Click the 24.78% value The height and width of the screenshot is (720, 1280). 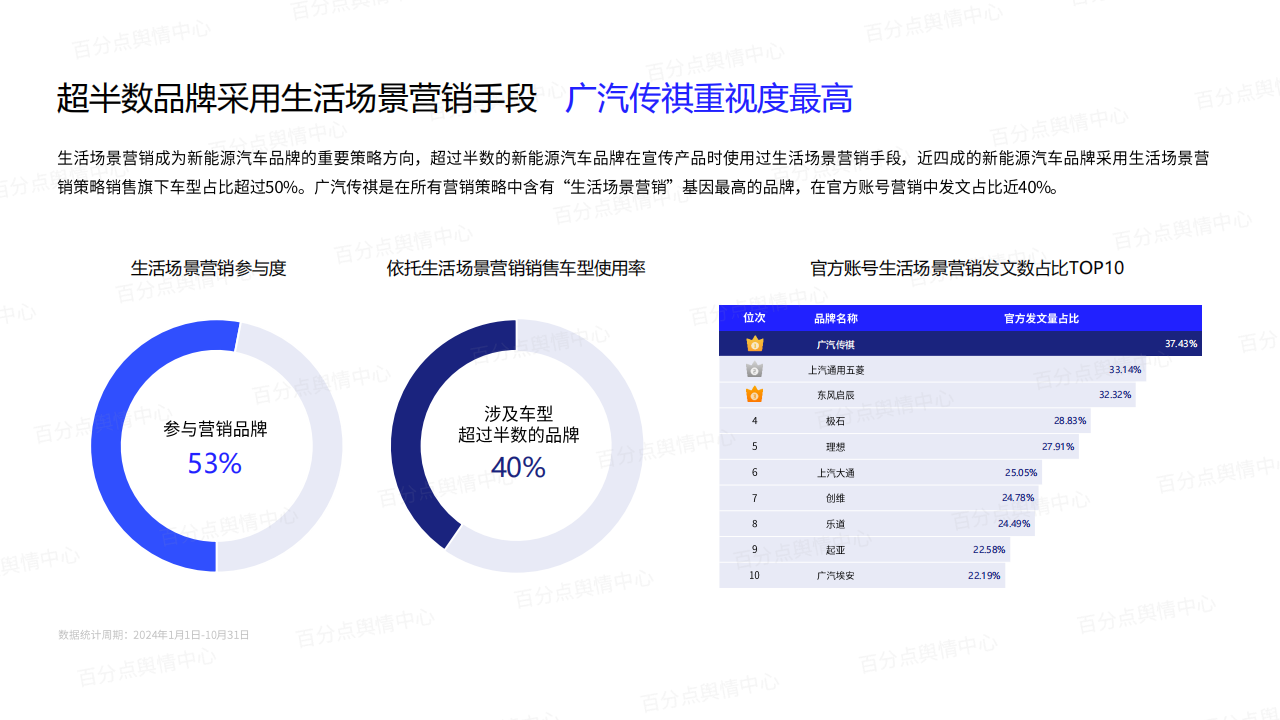click(x=1018, y=498)
